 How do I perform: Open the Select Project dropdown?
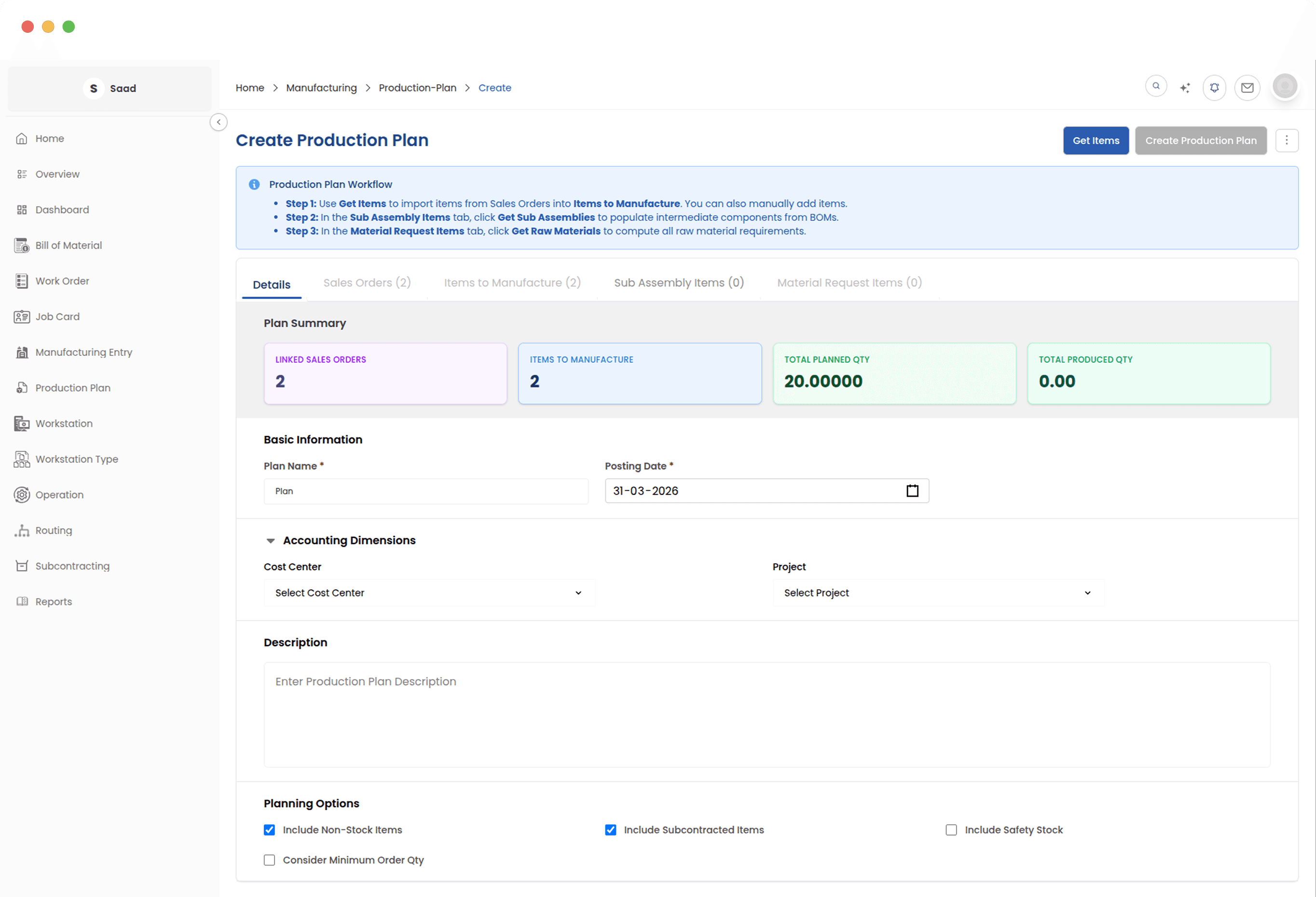pos(938,593)
